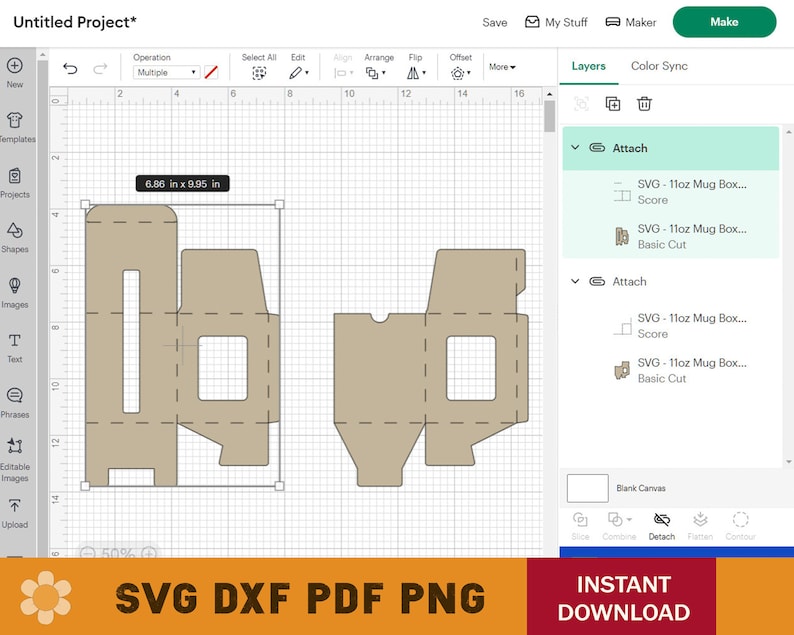Click the Combine tool
794x635 pixels.
click(x=619, y=526)
